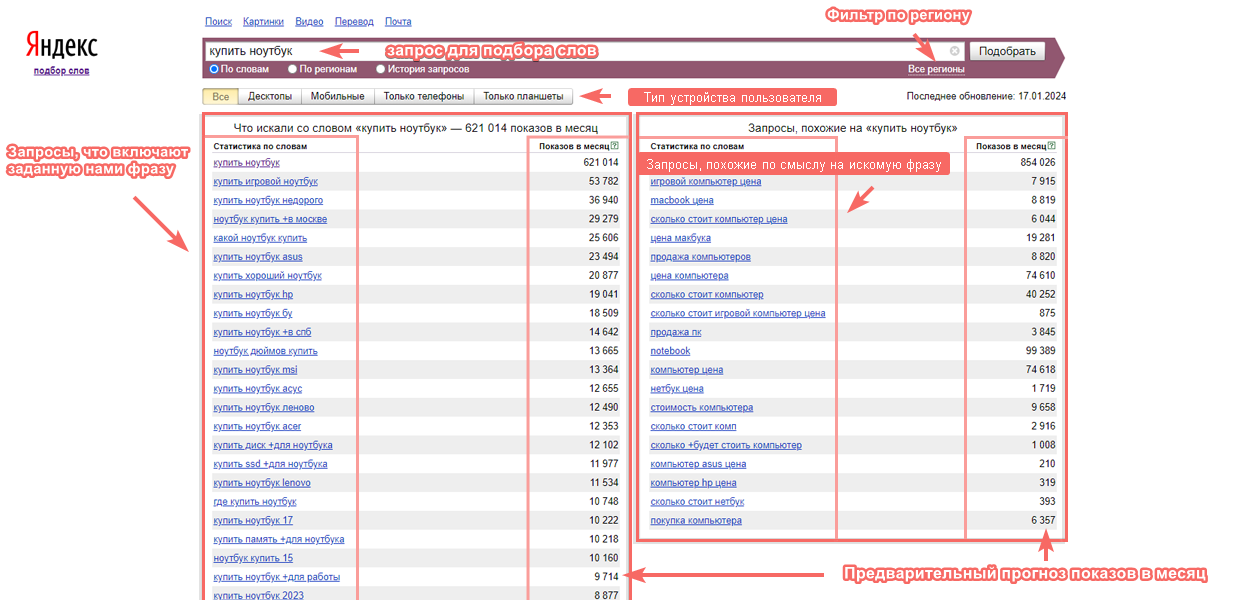The image size is (1240, 600).
Task: Open the "купить ноутбук +в спб" link
Action: [x=262, y=332]
